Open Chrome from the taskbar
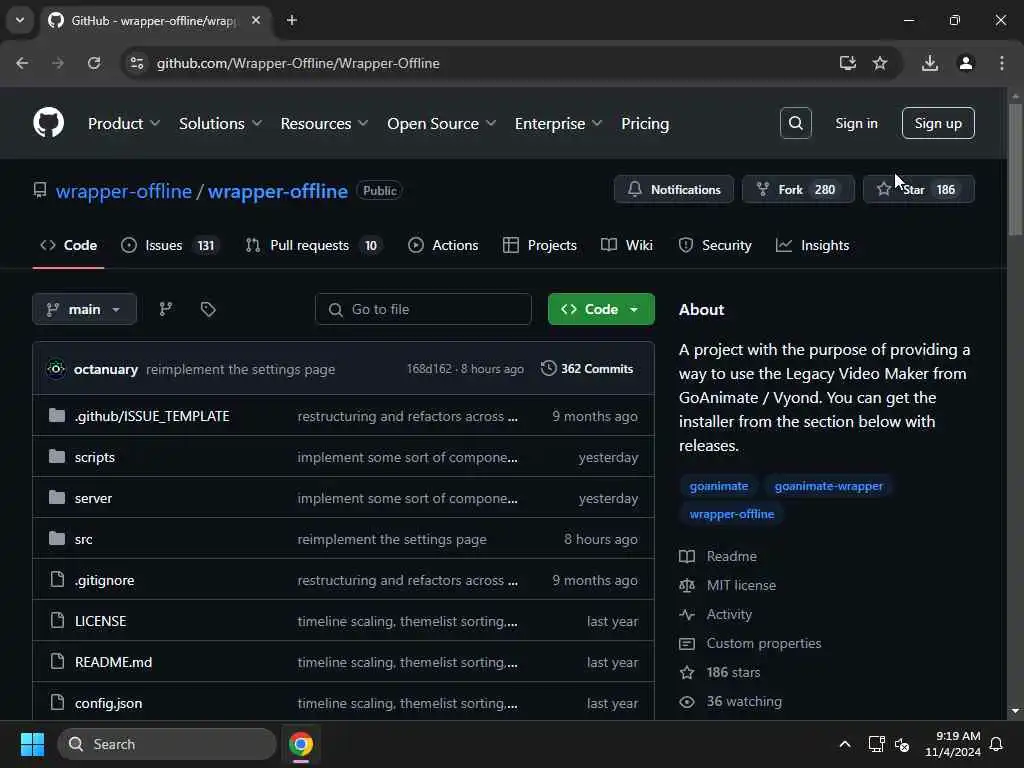1024x768 pixels. (x=300, y=744)
